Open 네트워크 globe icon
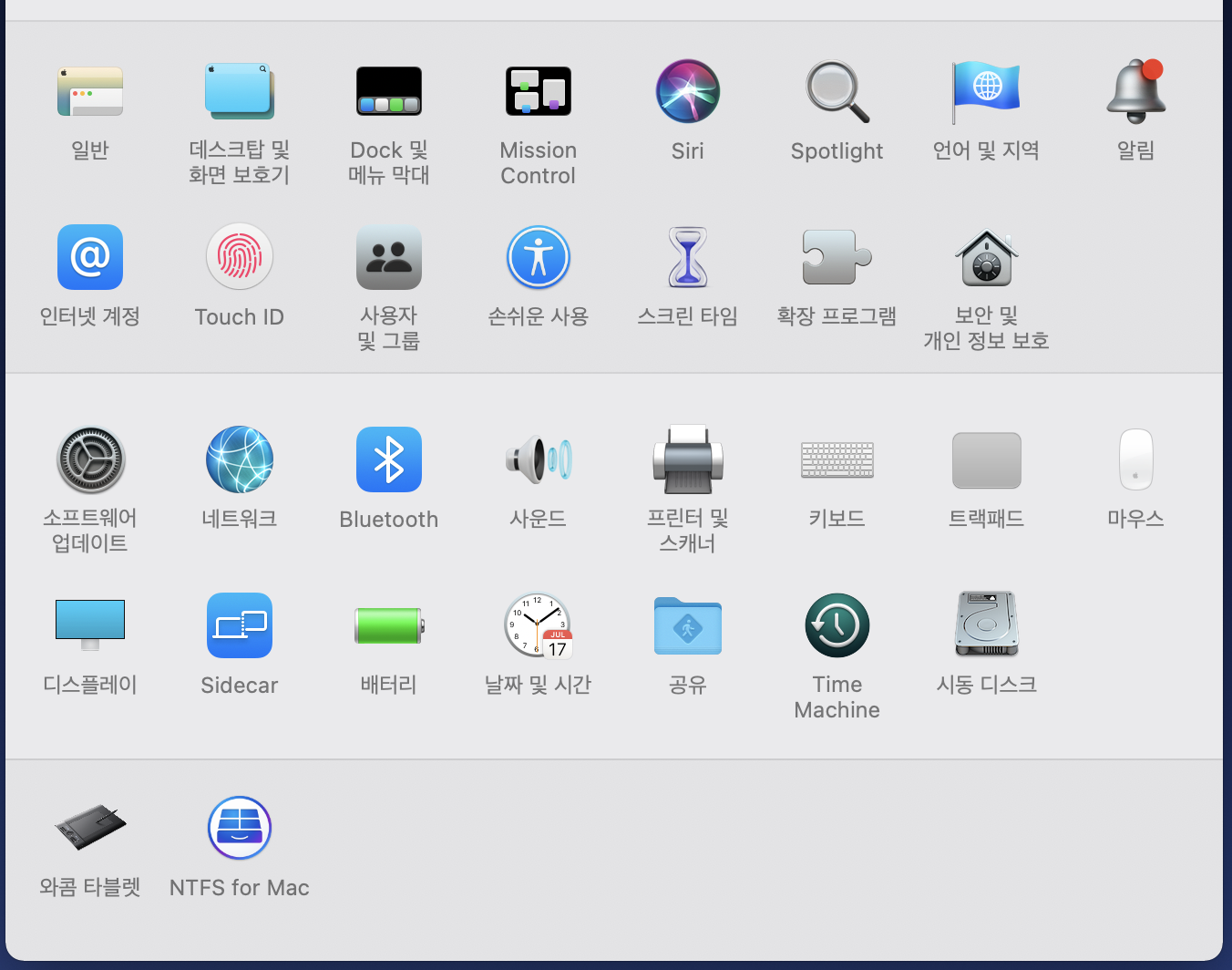This screenshot has width=1232, height=970. pos(240,459)
